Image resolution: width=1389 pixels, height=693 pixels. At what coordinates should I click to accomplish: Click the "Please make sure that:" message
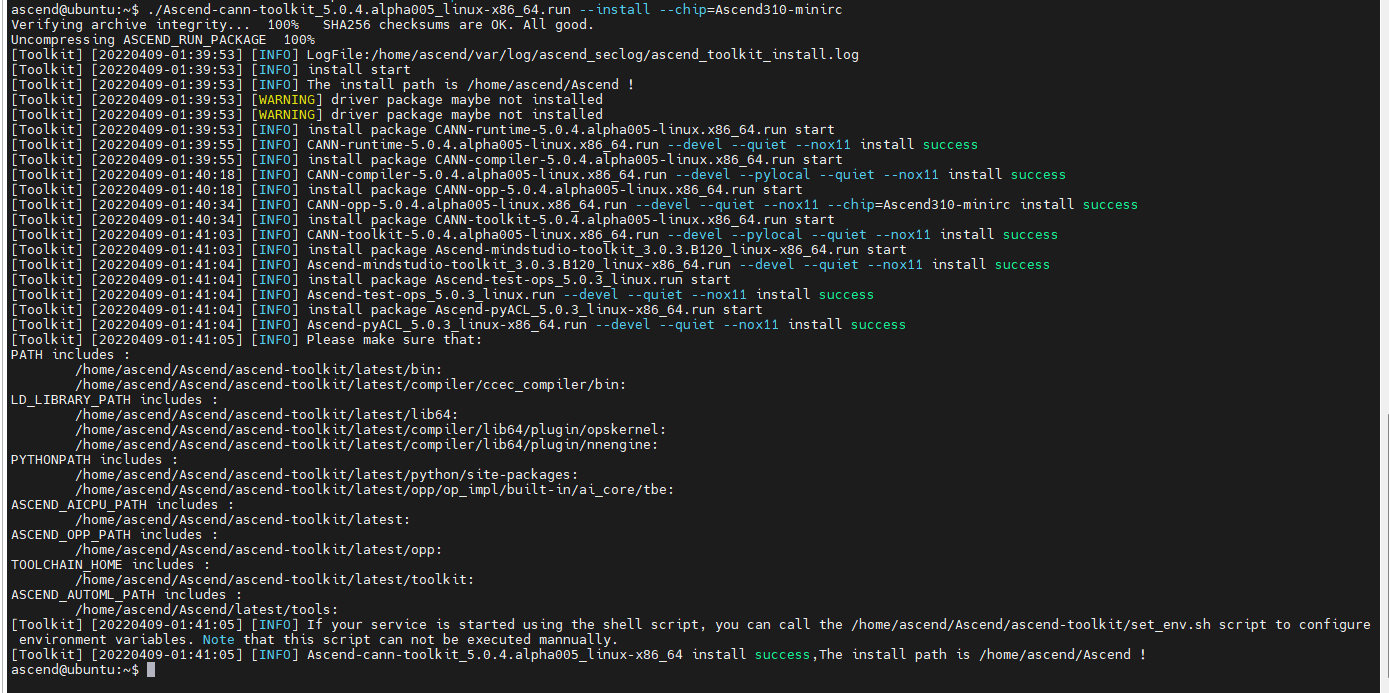click(394, 339)
